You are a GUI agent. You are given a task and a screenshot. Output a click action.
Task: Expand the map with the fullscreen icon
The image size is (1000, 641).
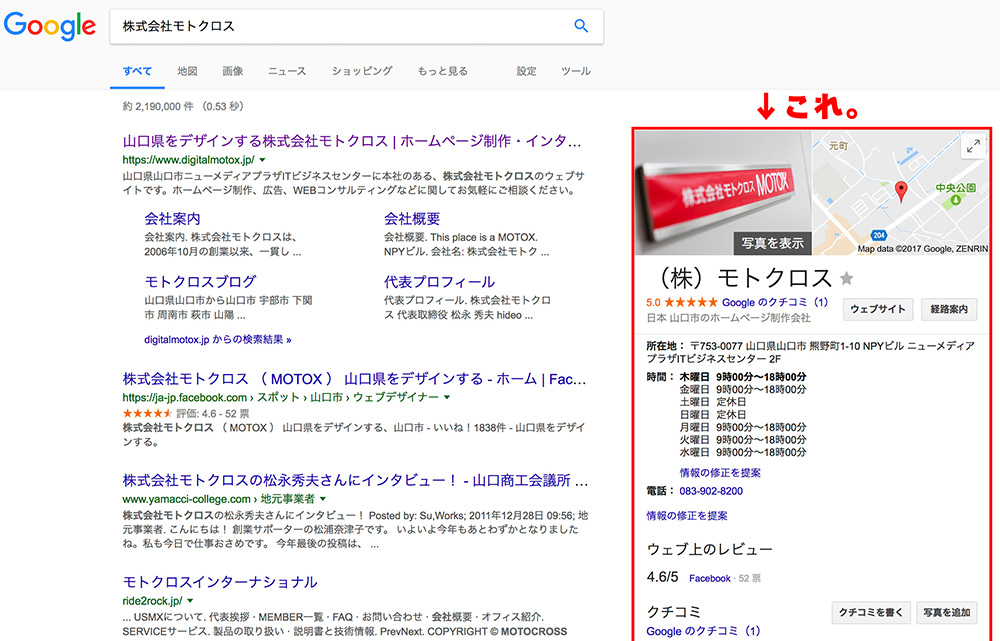(x=973, y=146)
